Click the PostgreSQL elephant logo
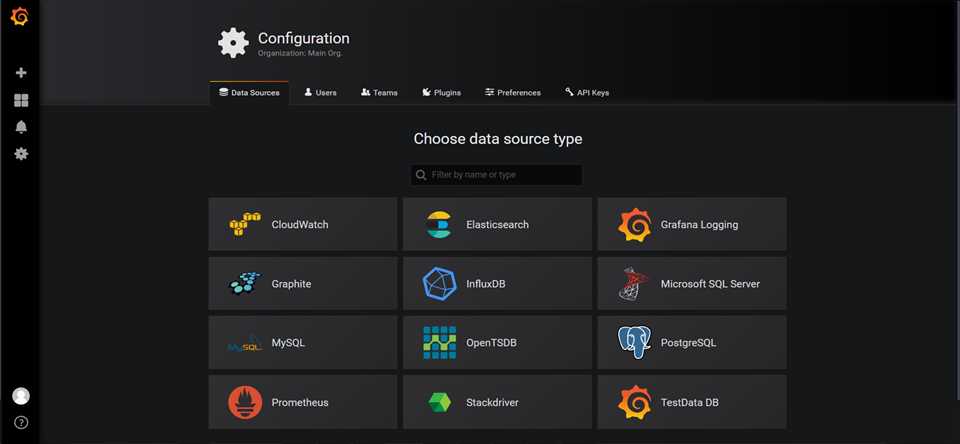The height and width of the screenshot is (444, 960). [x=634, y=343]
